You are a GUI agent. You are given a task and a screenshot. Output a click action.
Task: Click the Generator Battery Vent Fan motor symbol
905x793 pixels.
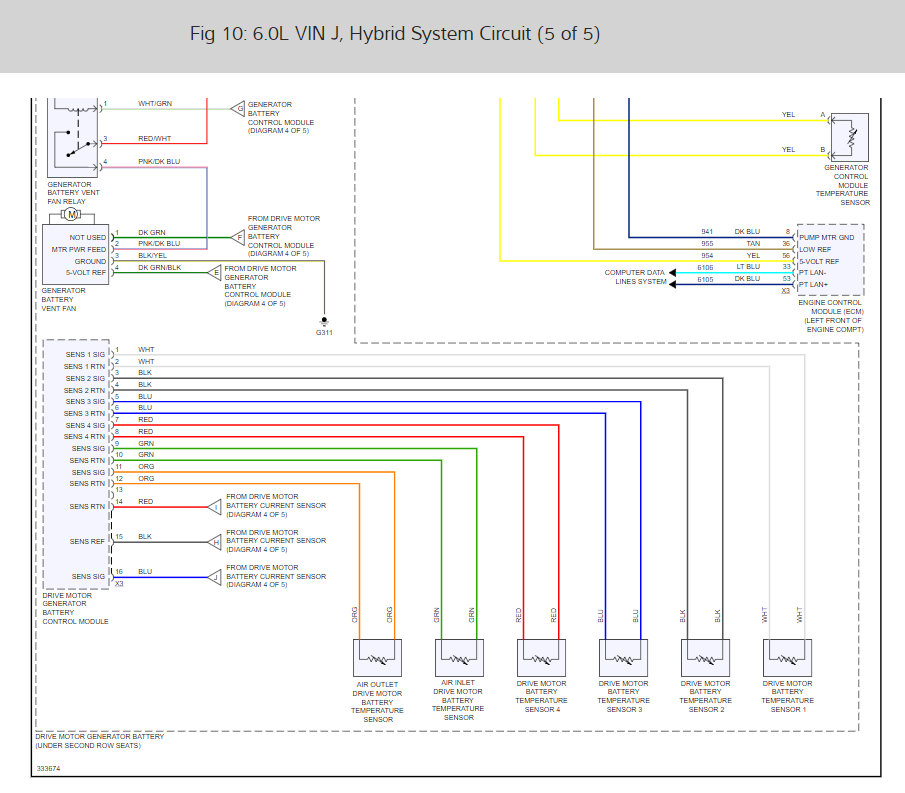point(71,215)
